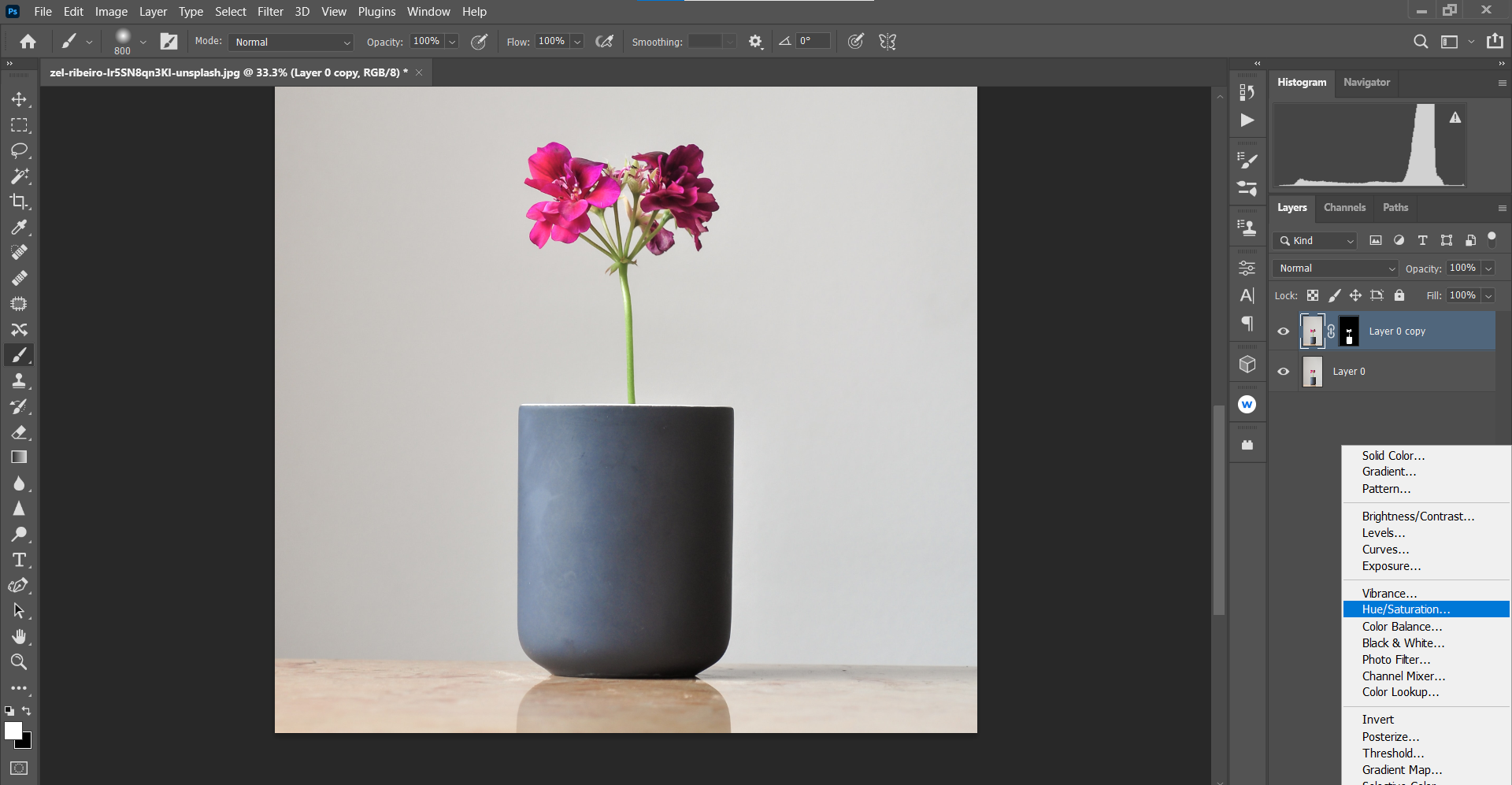Open the brush blending Mode dropdown

291,42
